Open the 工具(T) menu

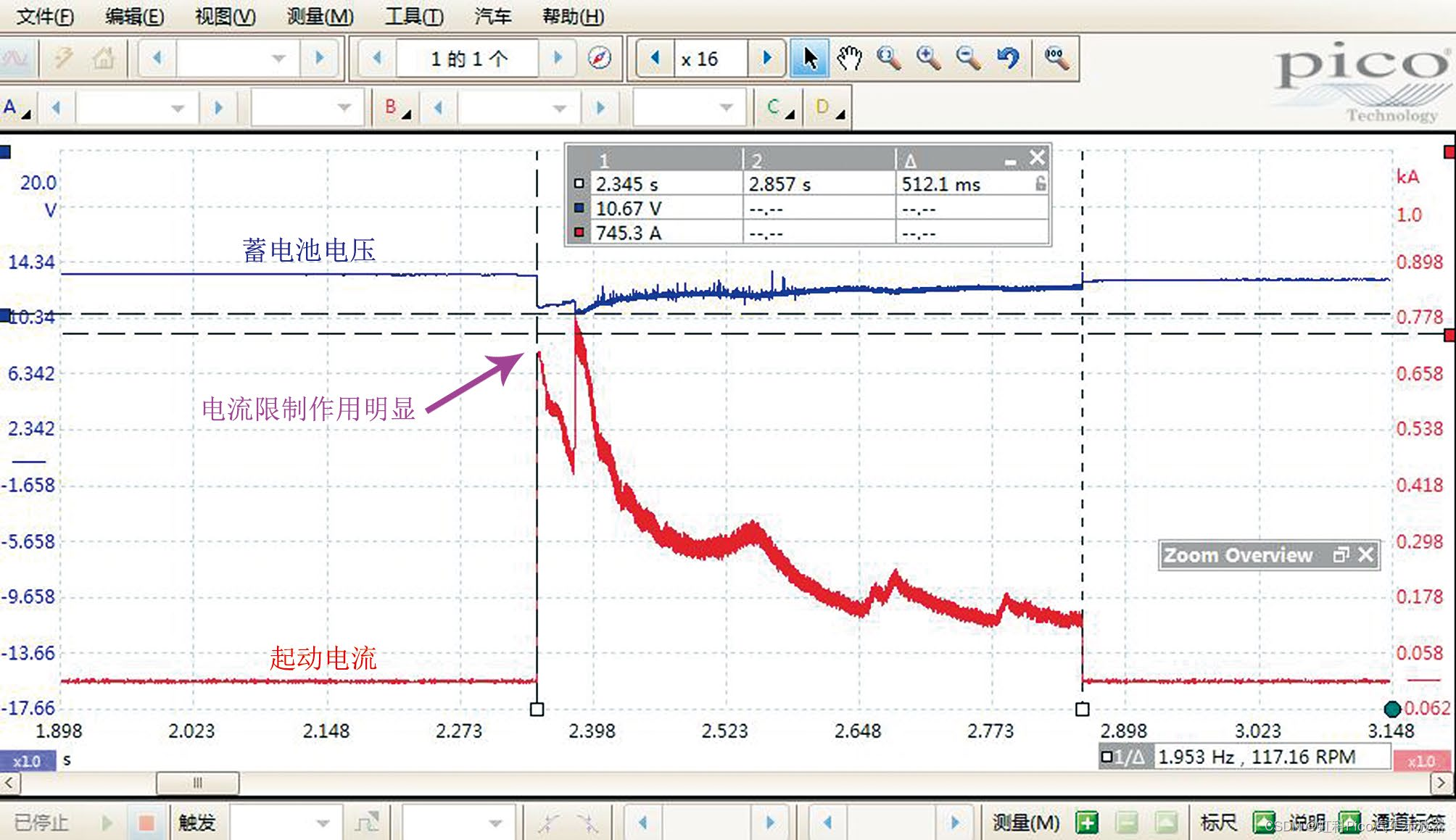coord(413,16)
